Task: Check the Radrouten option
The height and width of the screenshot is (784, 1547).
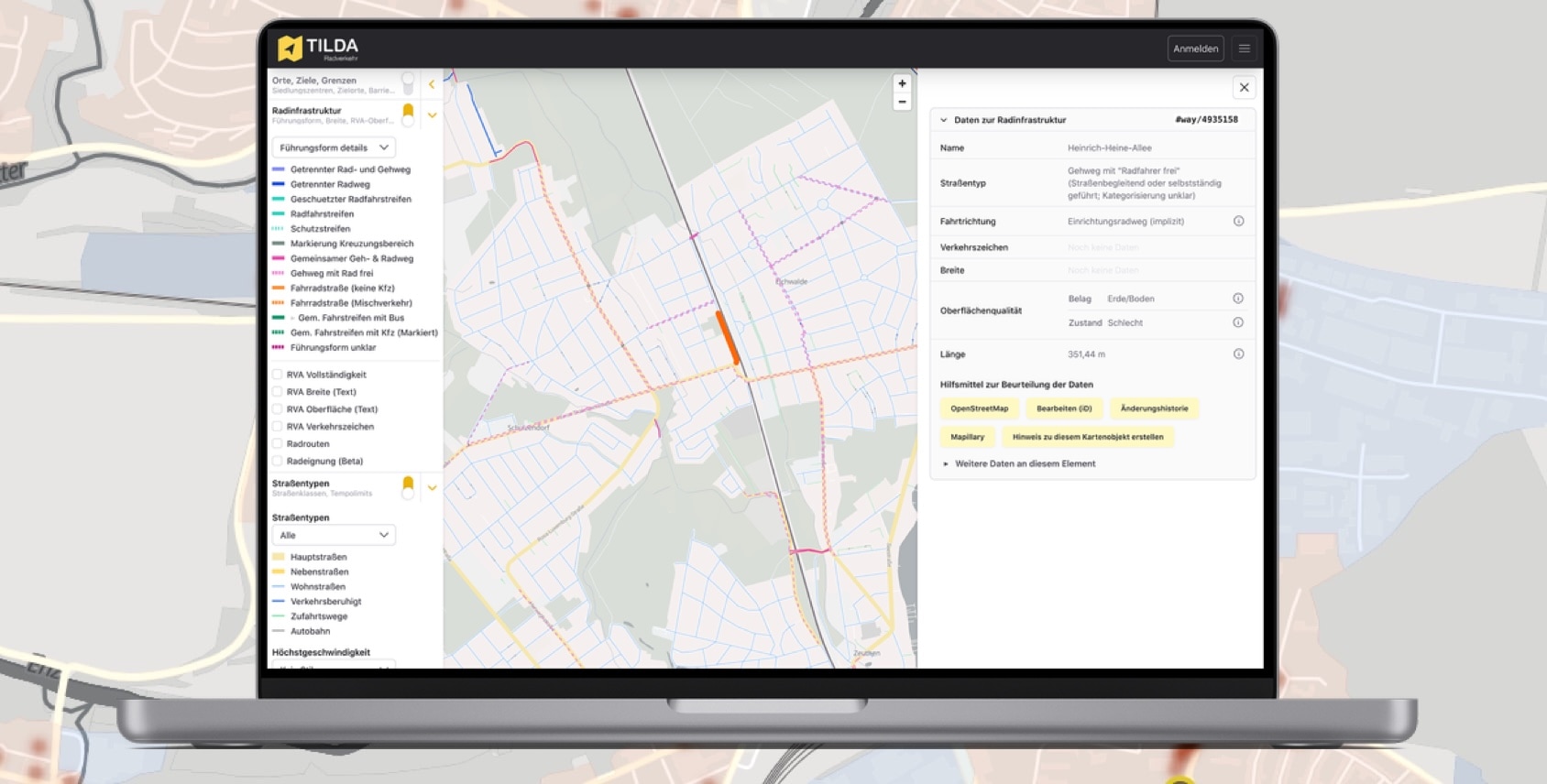Action: coord(278,444)
